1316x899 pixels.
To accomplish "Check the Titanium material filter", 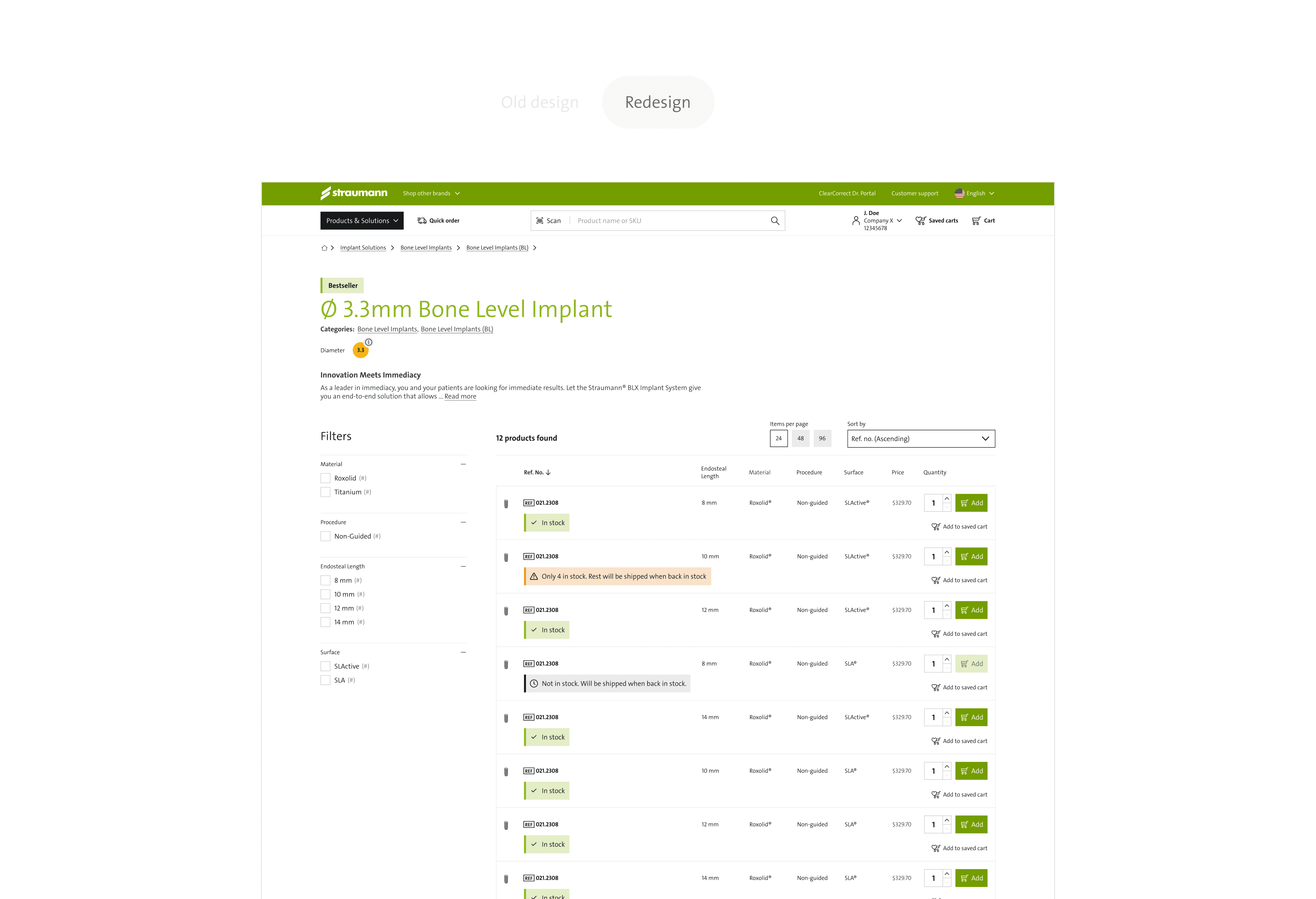I will coord(326,492).
